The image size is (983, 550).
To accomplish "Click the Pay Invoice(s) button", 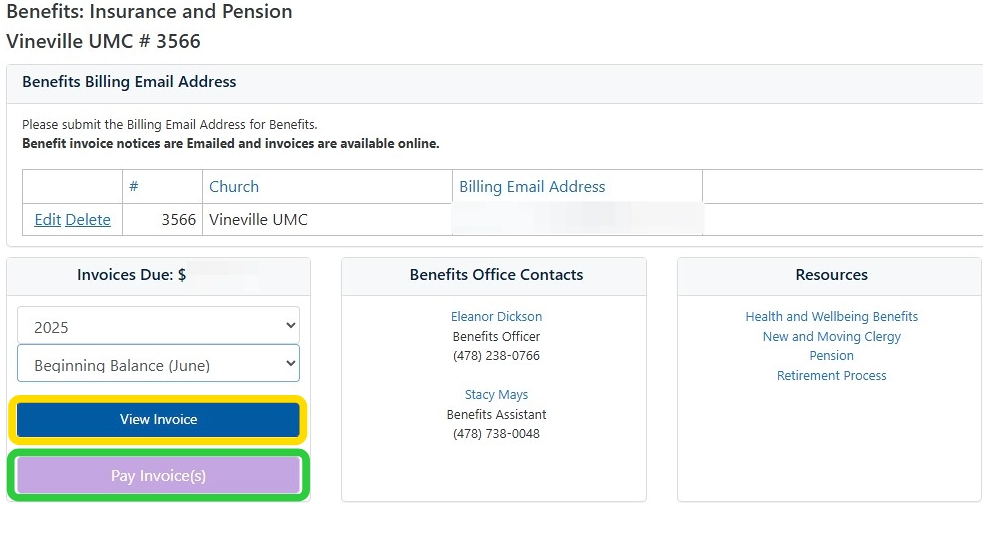I will (158, 476).
